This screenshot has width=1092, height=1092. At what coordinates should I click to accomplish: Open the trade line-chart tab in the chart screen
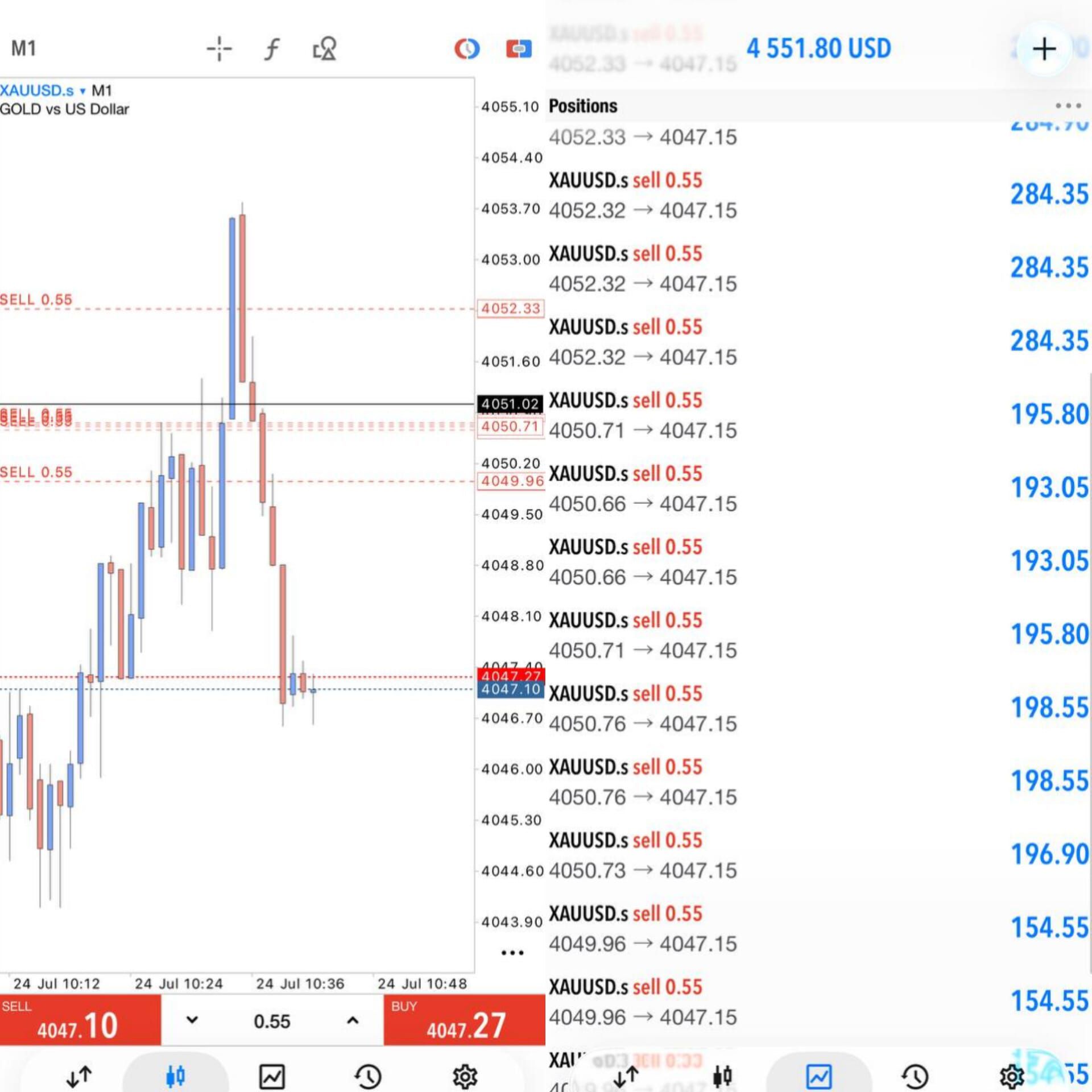pyautogui.click(x=272, y=1076)
